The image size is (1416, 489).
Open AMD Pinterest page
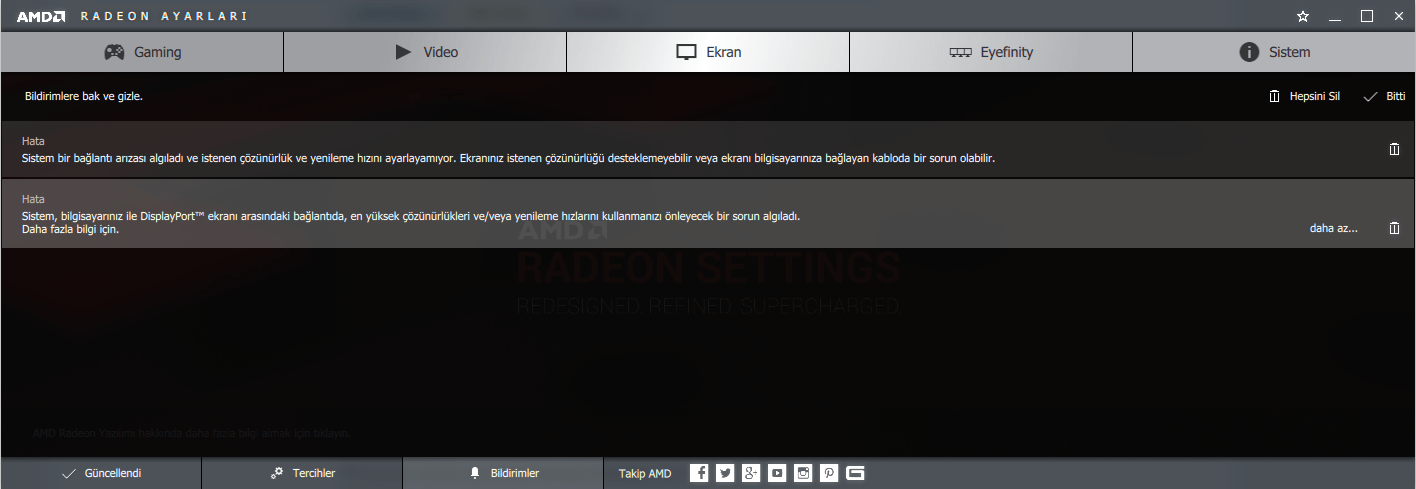830,473
